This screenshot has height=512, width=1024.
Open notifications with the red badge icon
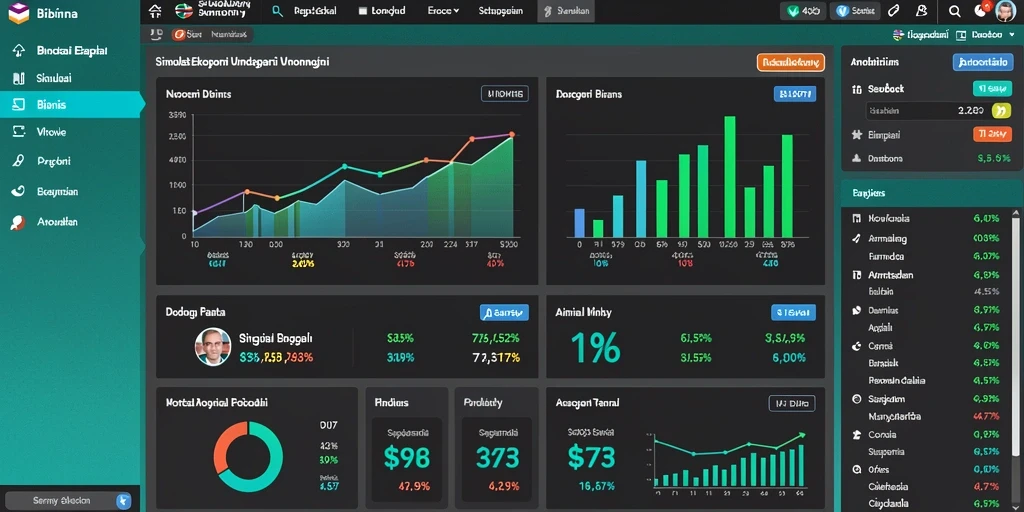980,10
